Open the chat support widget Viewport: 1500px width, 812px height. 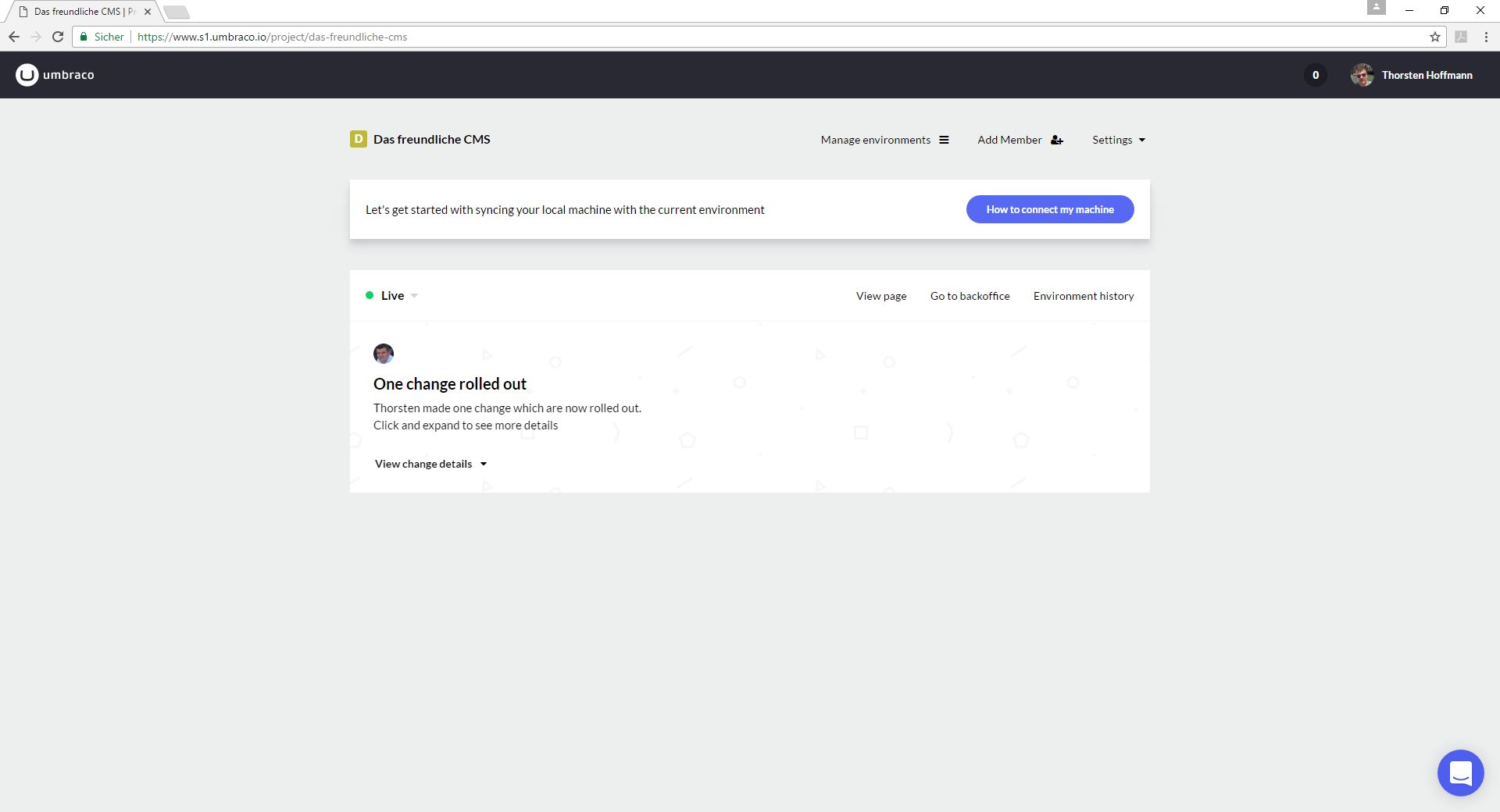(1459, 772)
